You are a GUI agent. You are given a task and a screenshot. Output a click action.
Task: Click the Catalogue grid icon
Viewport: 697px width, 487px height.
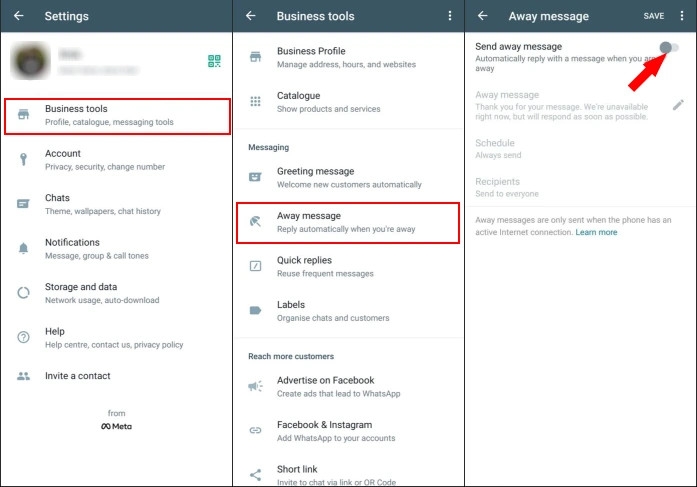pyautogui.click(x=256, y=101)
